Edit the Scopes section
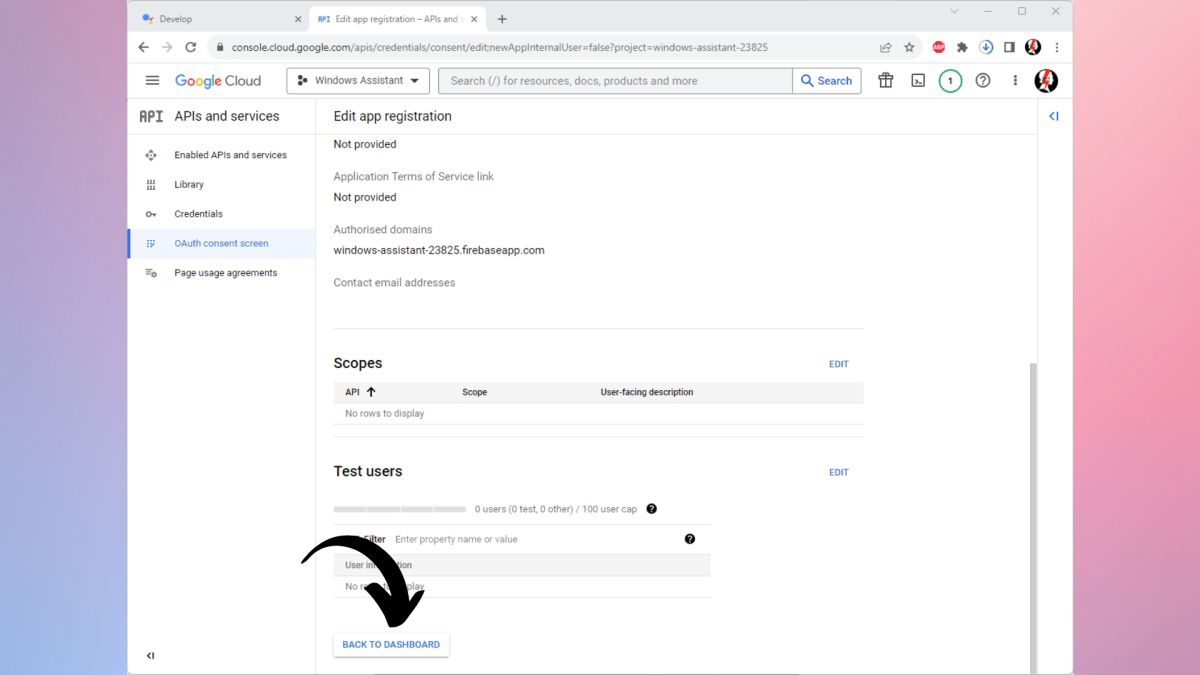 click(838, 364)
